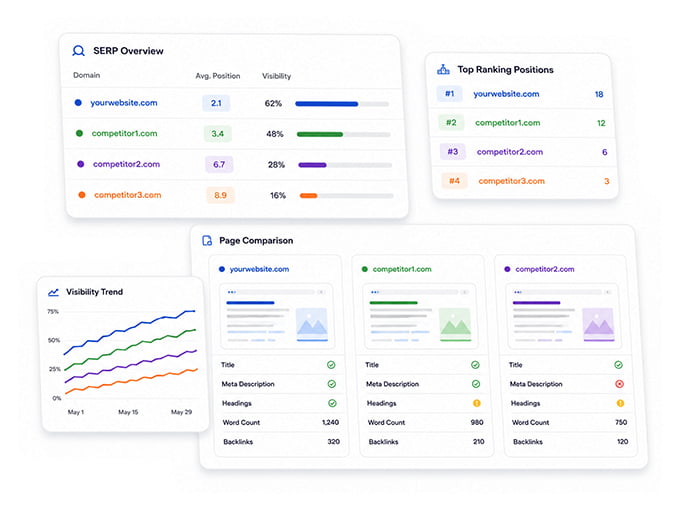
Task: Click the #2 rank badge
Action: (451, 122)
